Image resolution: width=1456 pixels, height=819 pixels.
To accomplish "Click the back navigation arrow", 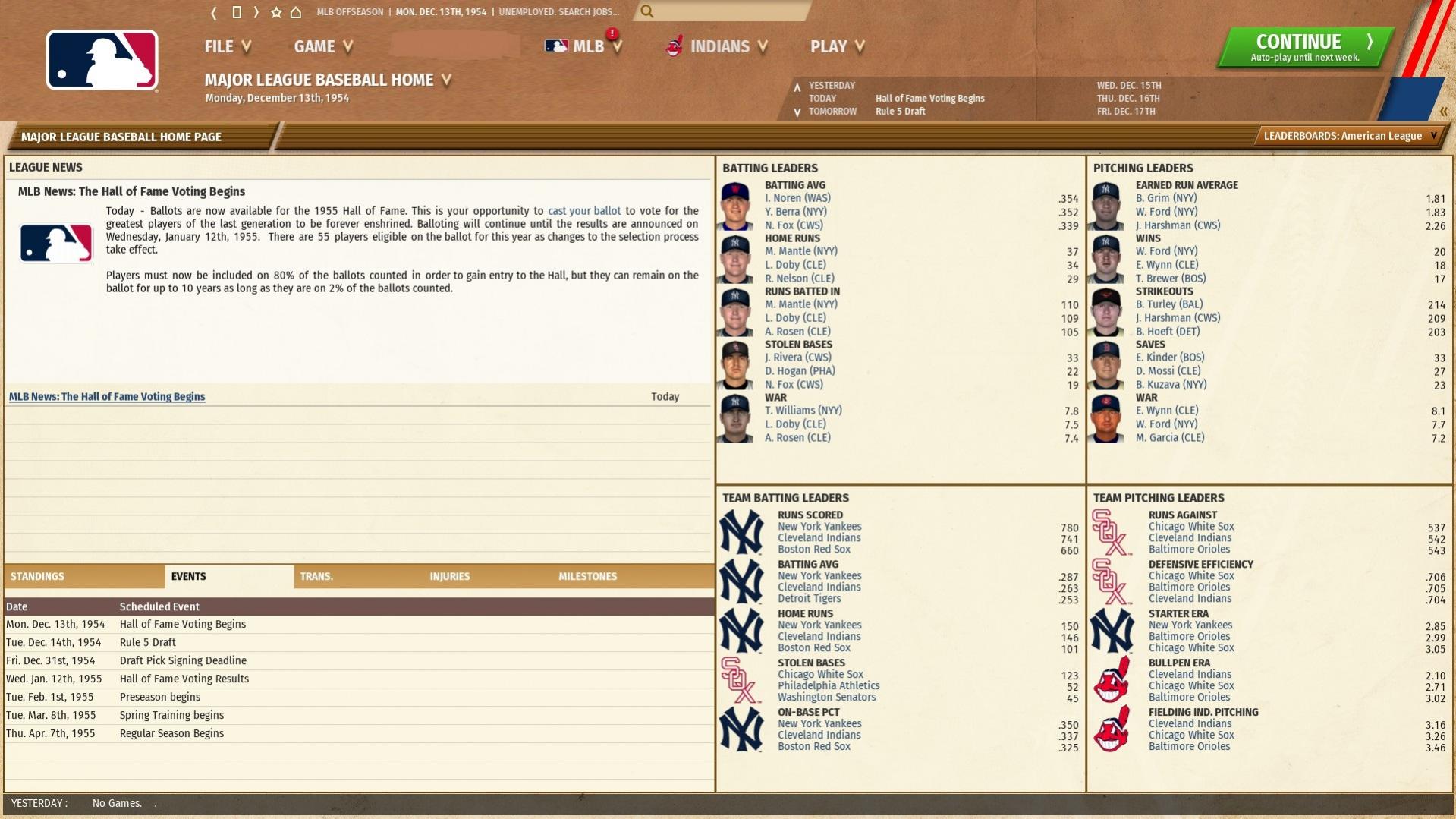I will point(214,12).
